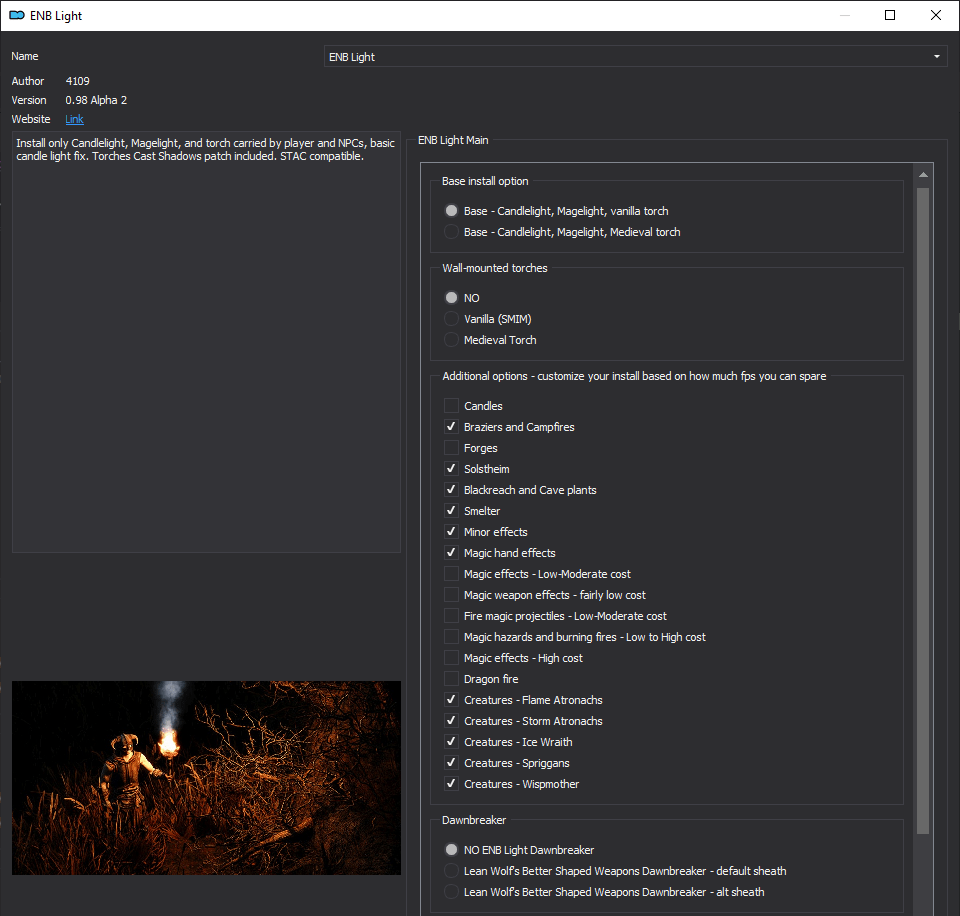Select Base with Medieval torch option
Viewport: 960px width, 916px height.
(451, 231)
